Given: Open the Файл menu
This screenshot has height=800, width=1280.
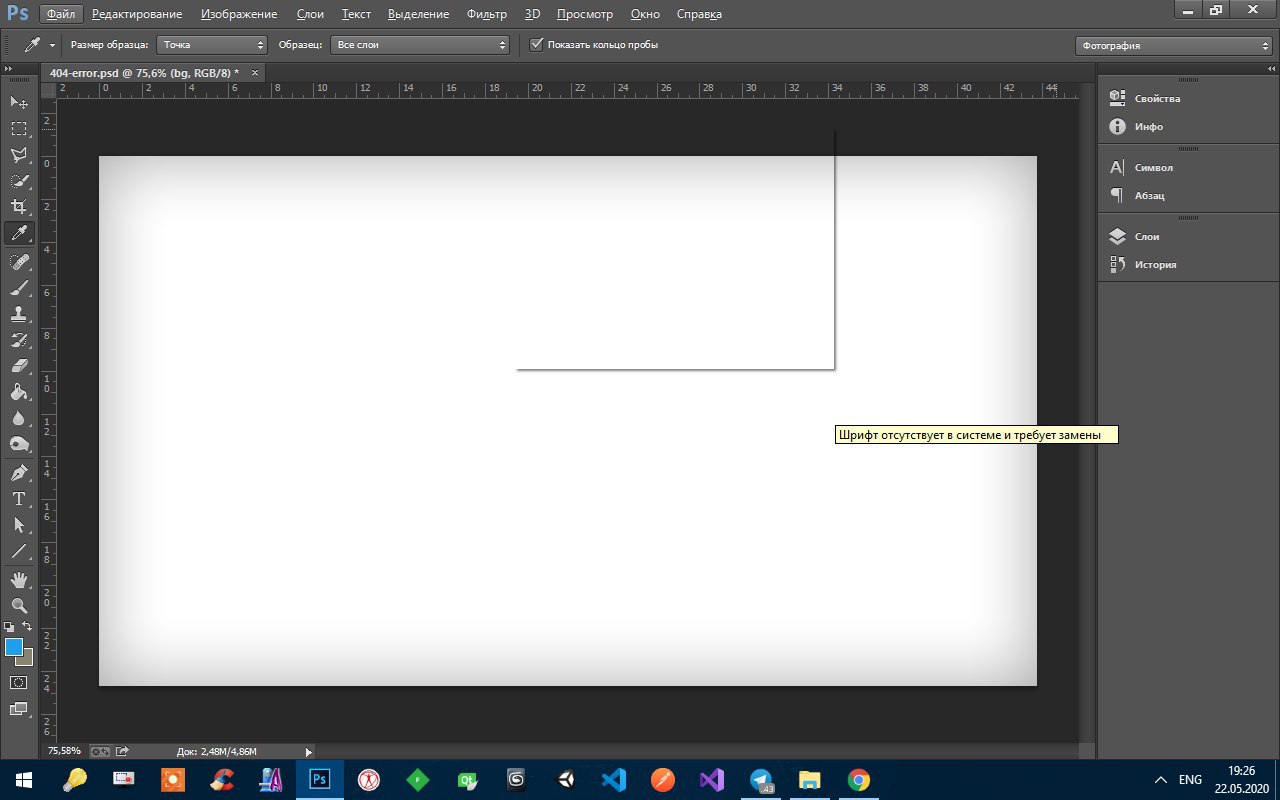Looking at the screenshot, I should pos(60,14).
